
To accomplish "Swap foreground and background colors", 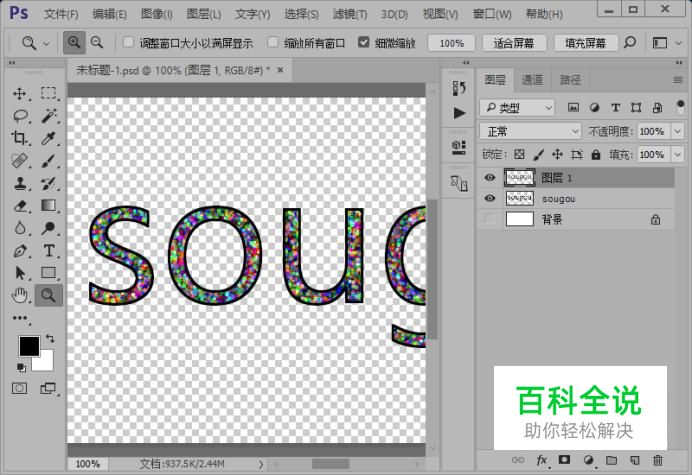I will (50, 339).
